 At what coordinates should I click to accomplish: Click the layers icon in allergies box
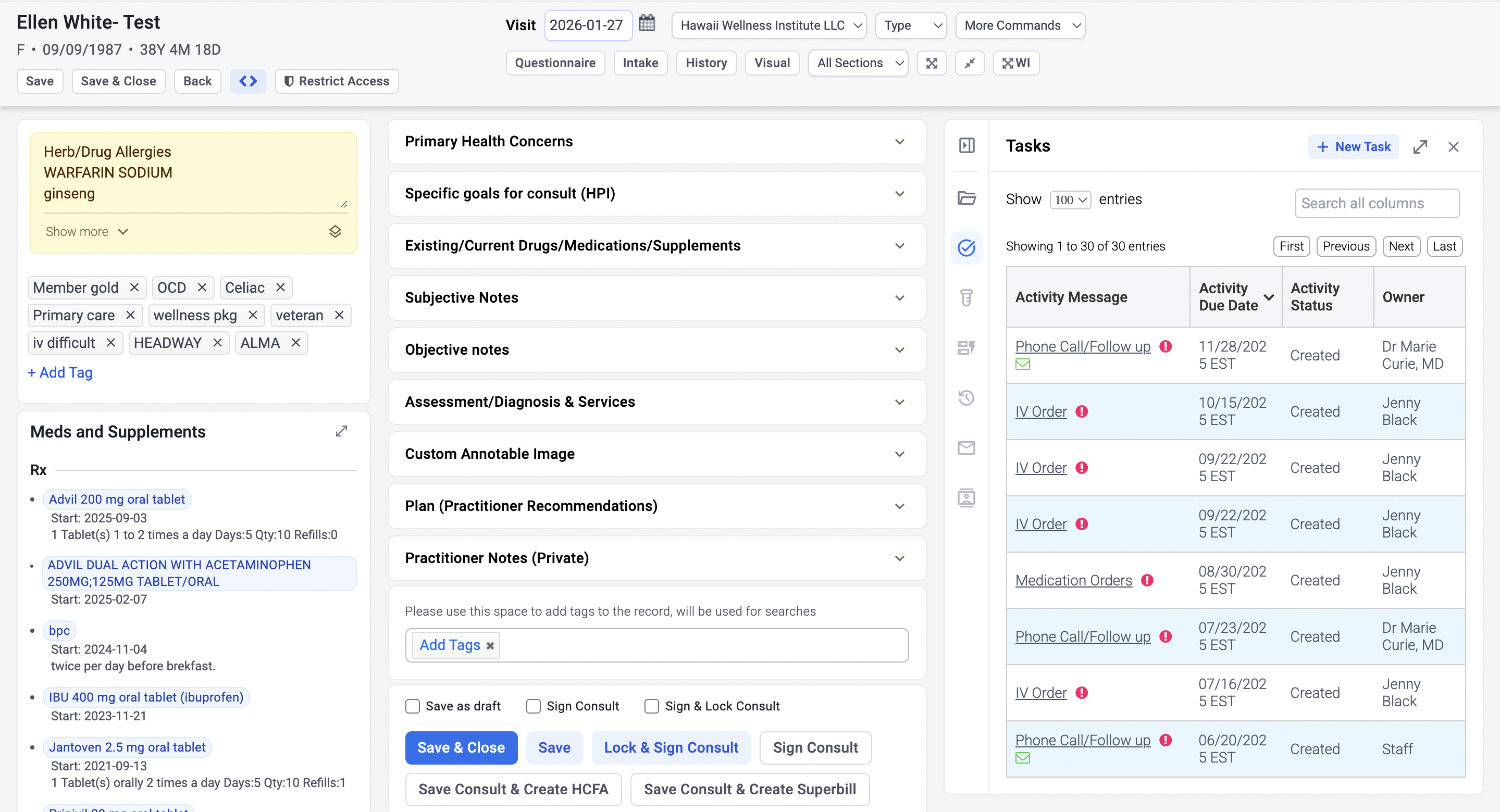coord(335,231)
